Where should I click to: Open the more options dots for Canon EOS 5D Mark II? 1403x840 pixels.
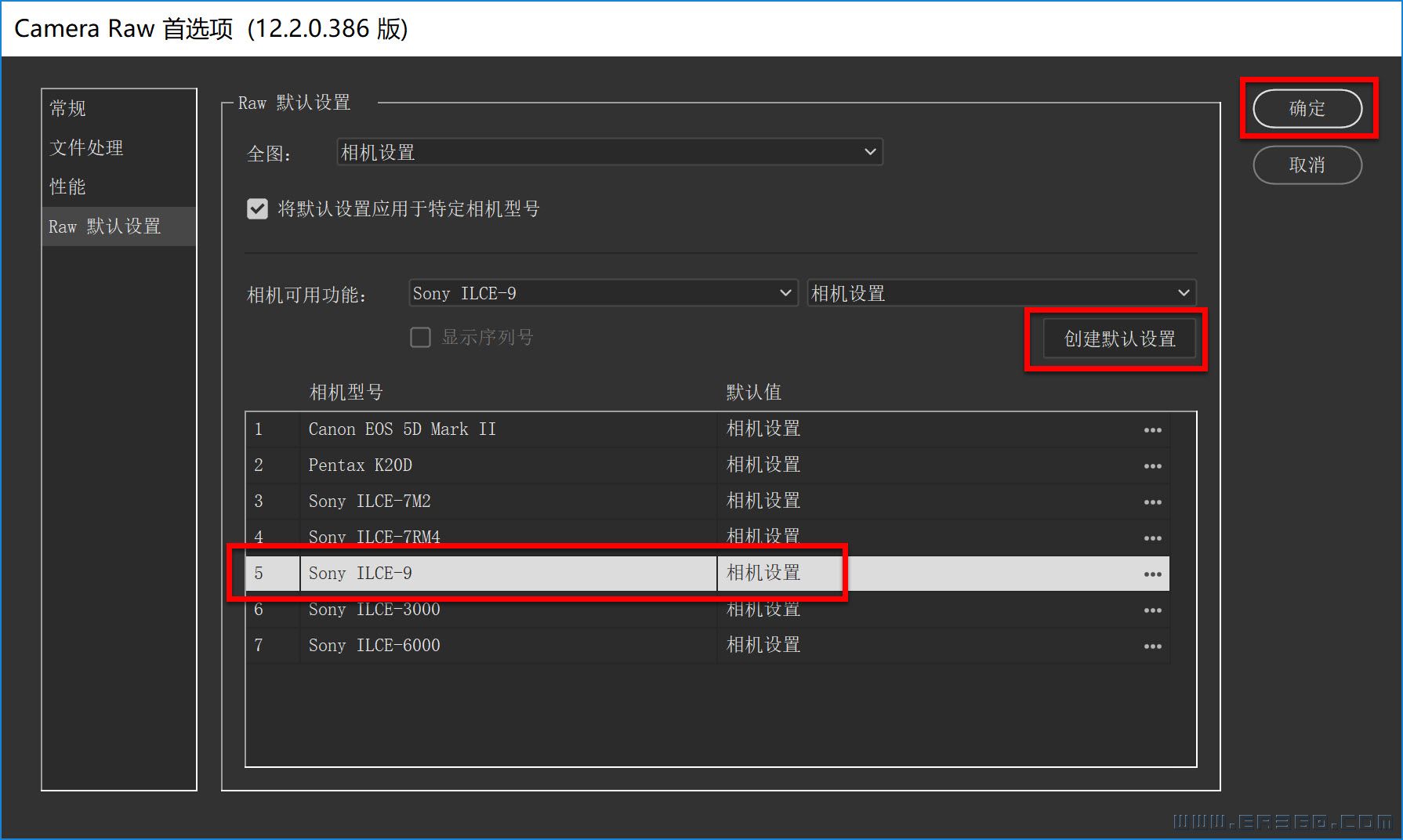[x=1152, y=429]
